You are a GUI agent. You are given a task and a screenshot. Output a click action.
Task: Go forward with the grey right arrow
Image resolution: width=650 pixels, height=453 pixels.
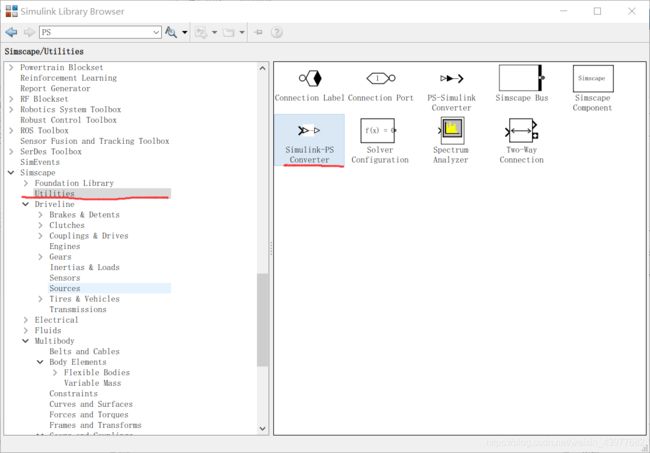(29, 32)
